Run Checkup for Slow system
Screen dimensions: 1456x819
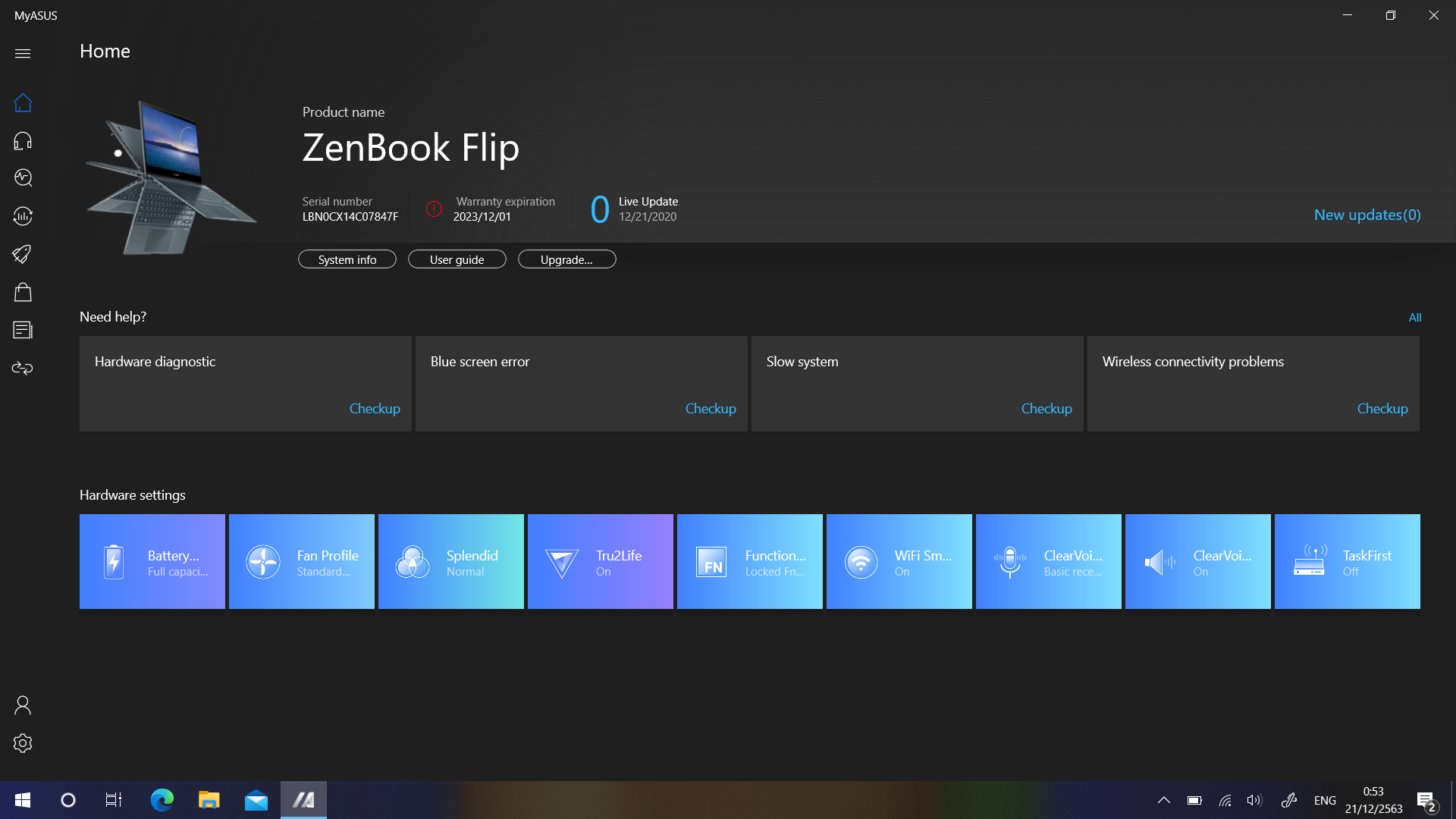[1046, 408]
